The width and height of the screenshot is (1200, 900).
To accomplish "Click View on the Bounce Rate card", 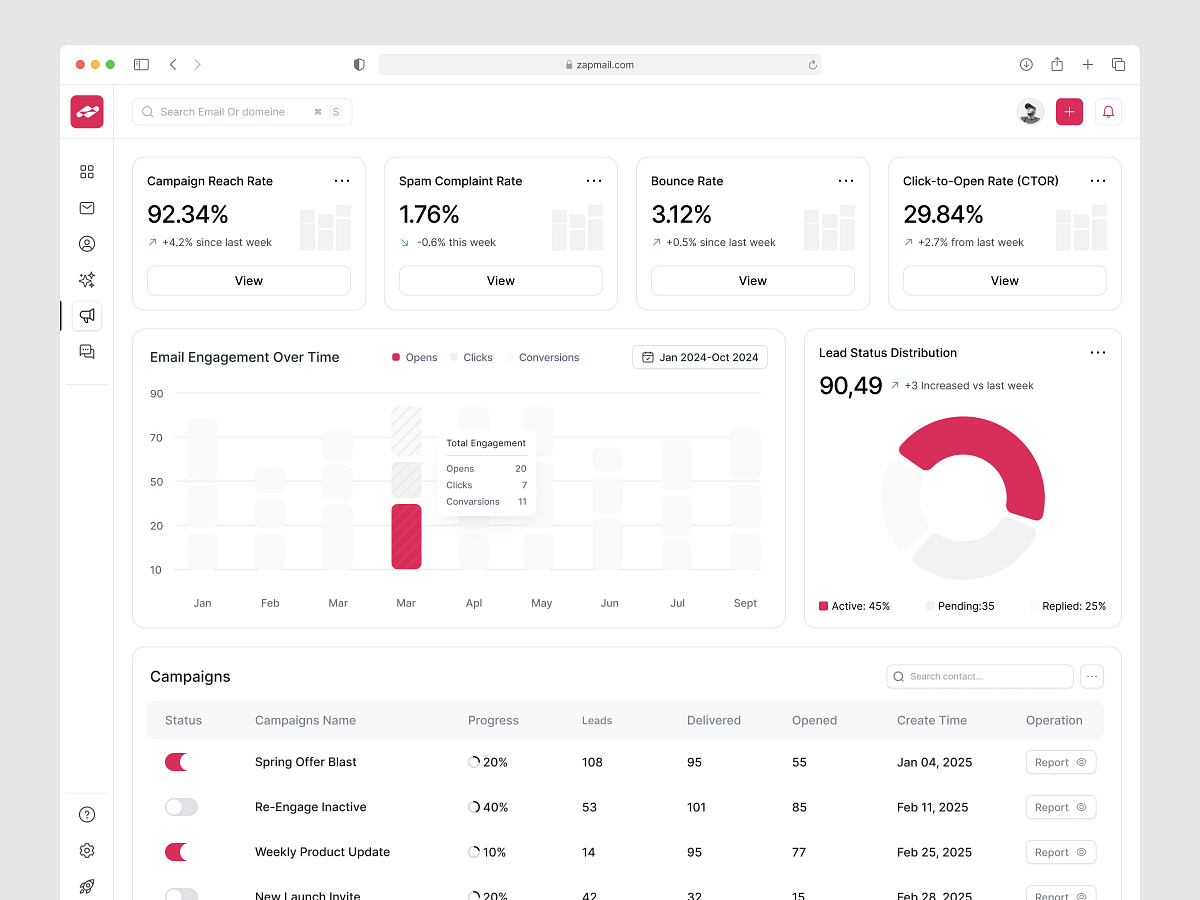I will 752,280.
